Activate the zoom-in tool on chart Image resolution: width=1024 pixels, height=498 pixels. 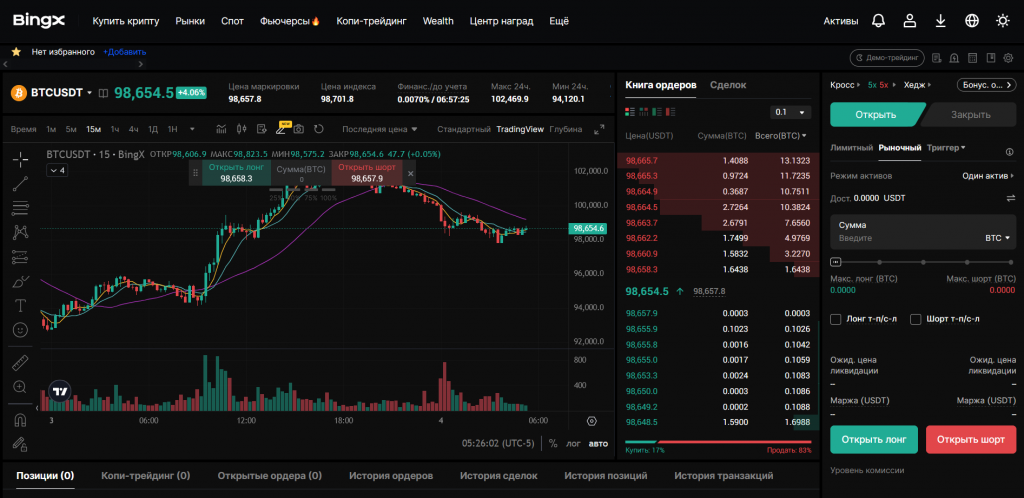(20, 387)
